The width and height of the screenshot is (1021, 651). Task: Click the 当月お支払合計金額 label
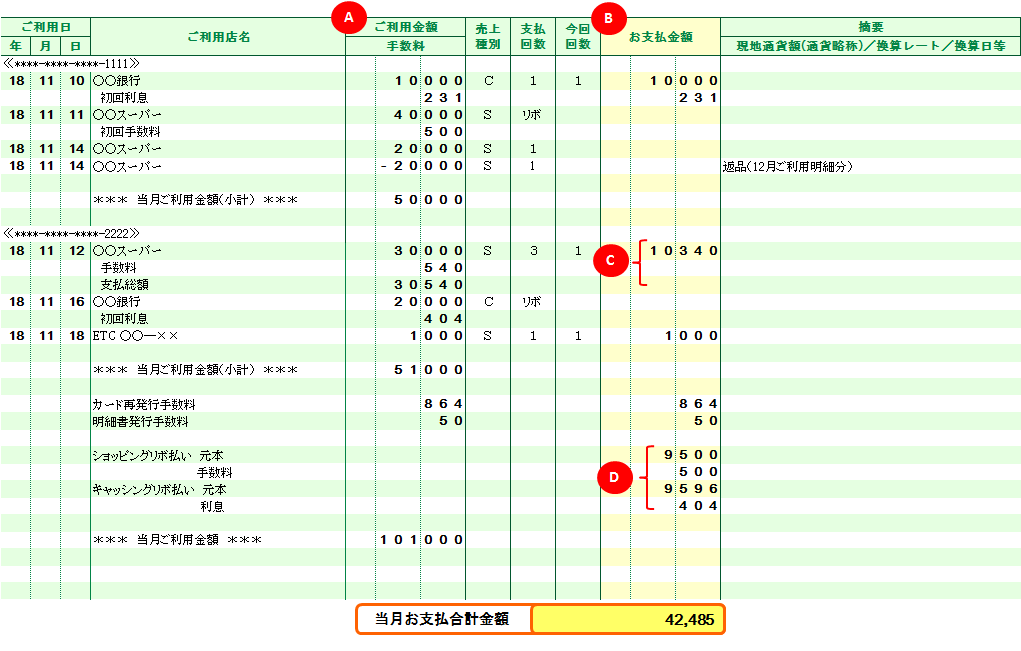[442, 619]
